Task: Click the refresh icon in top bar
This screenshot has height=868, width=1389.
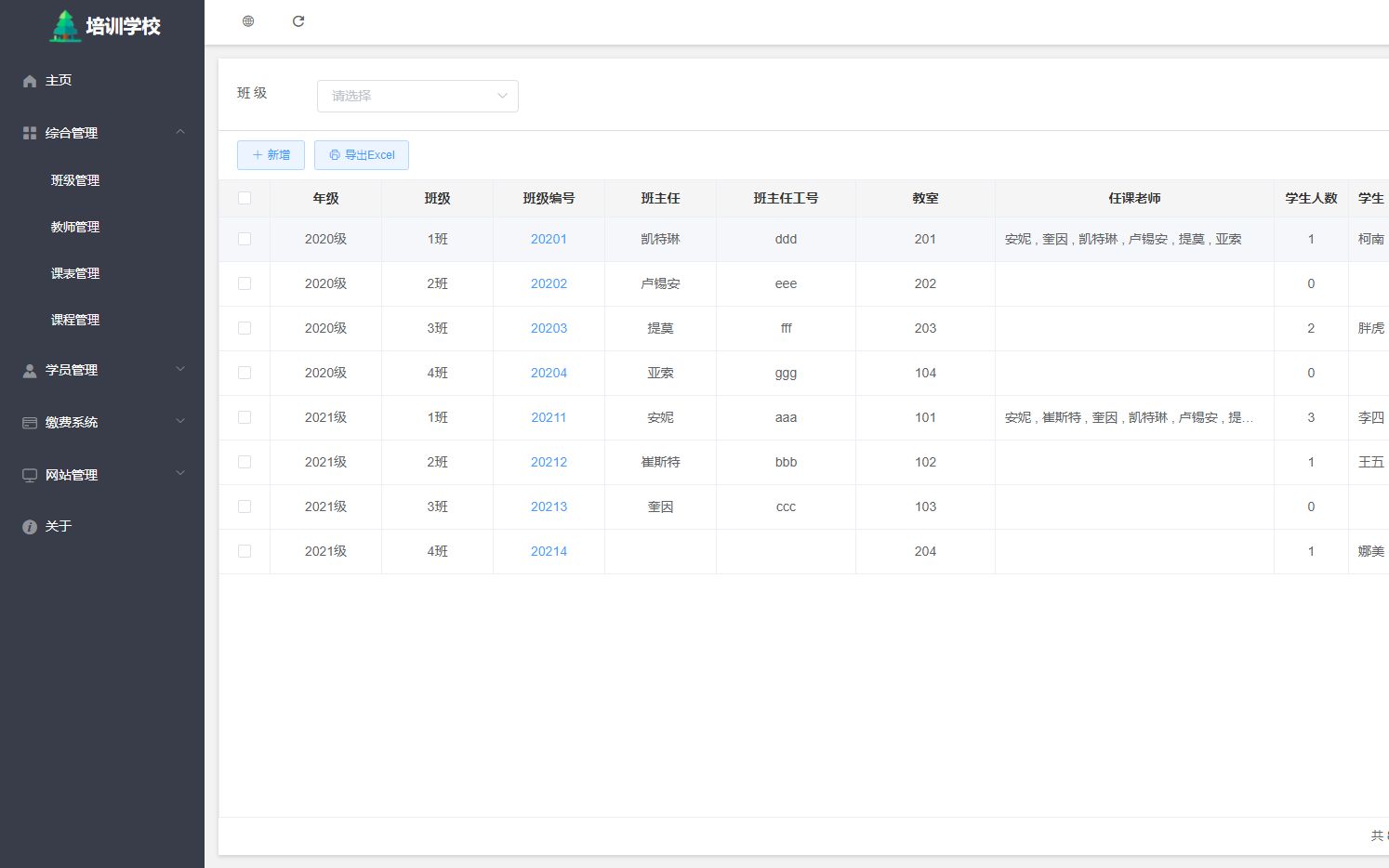Action: coord(298,21)
